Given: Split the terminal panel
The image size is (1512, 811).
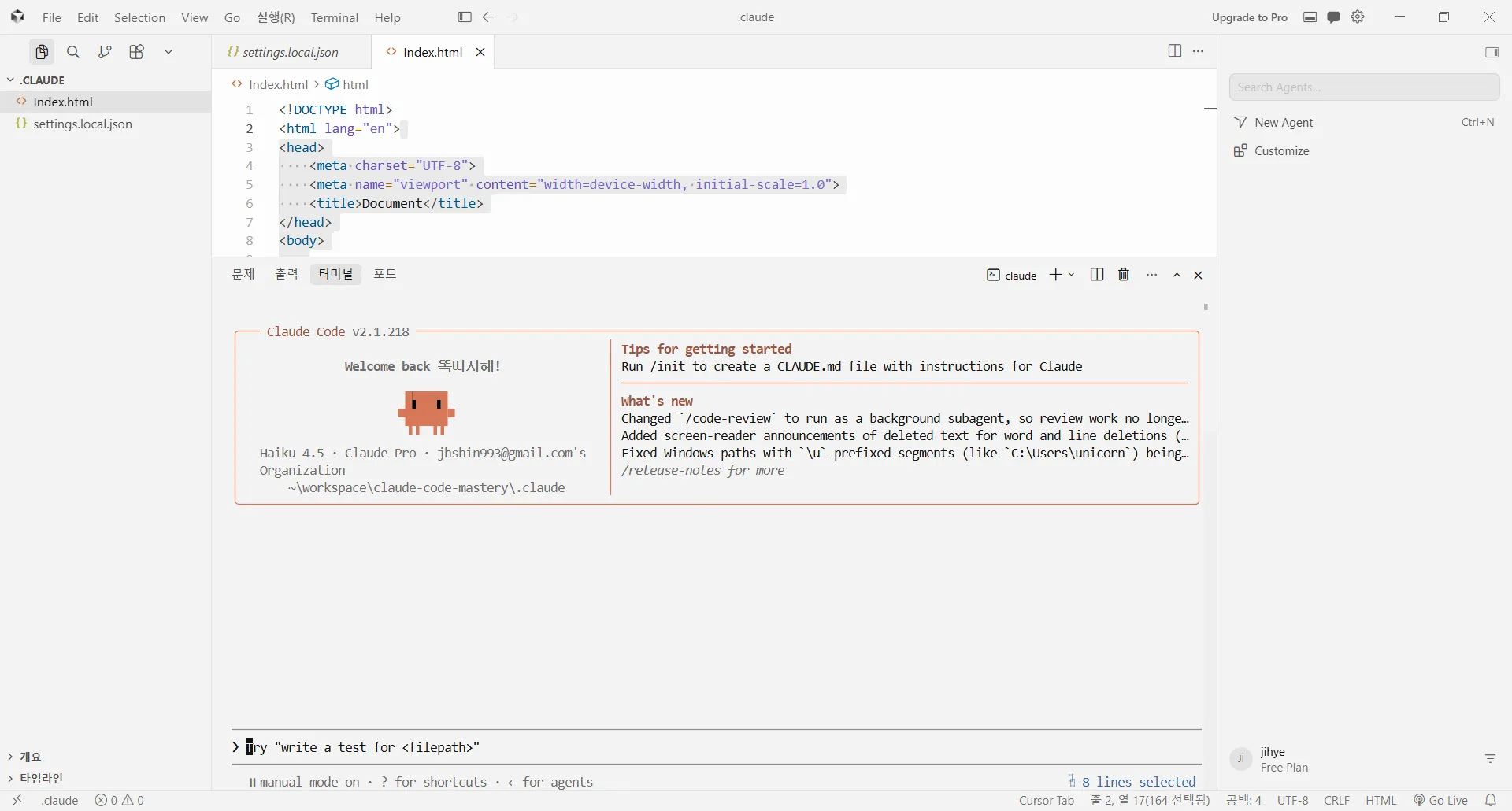Looking at the screenshot, I should (x=1097, y=275).
